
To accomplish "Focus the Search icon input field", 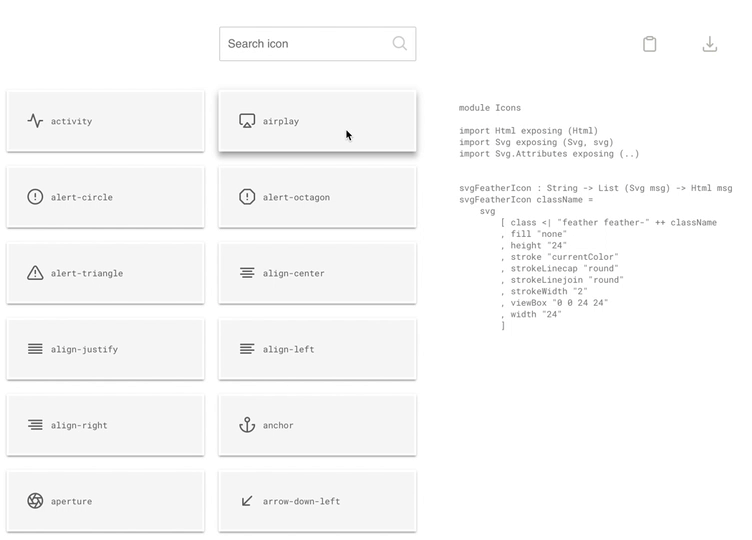I will coord(317,44).
